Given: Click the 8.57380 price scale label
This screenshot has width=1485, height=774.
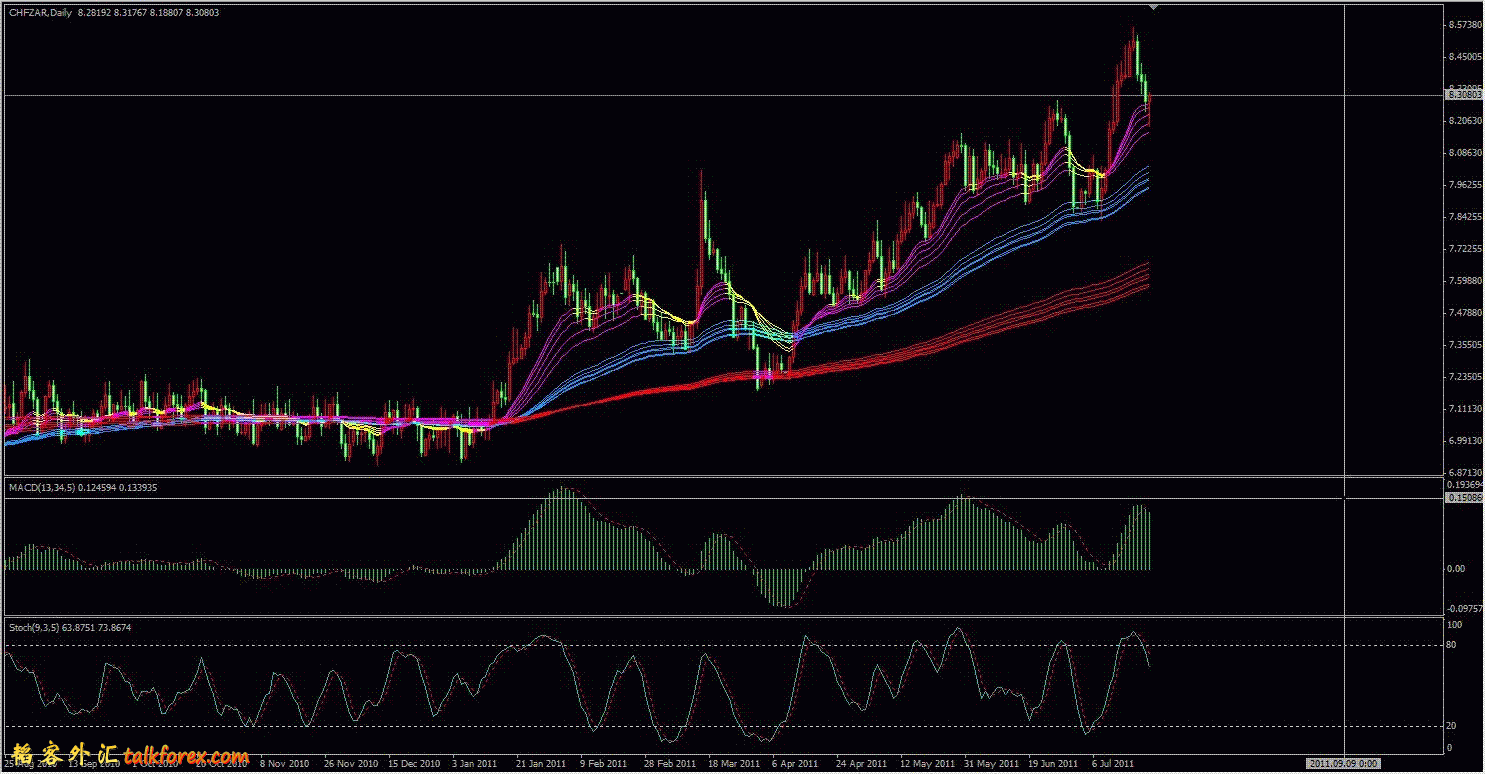Looking at the screenshot, I should coord(1464,25).
